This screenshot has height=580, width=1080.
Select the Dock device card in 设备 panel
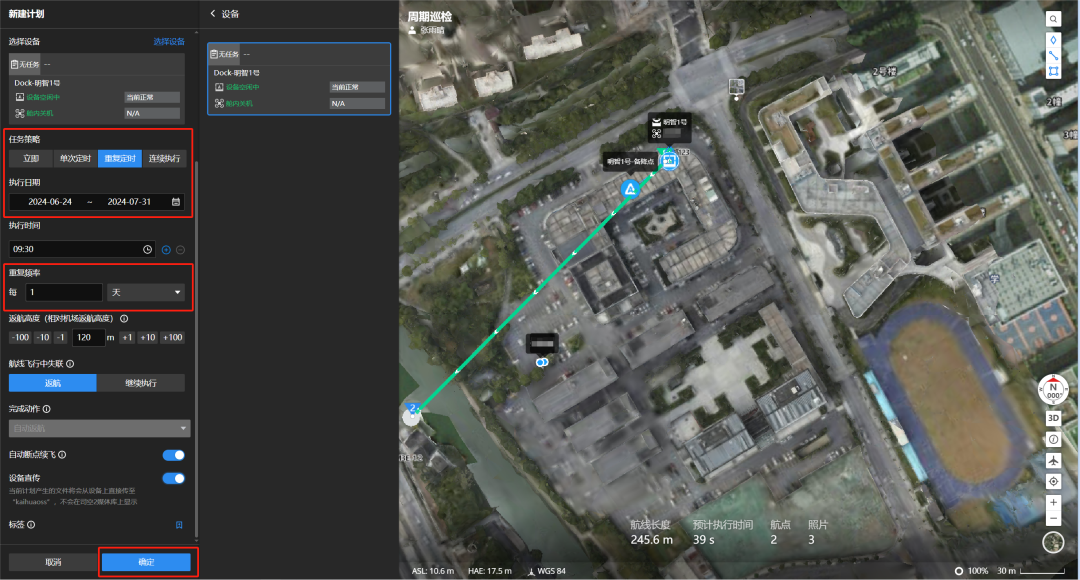[299, 79]
